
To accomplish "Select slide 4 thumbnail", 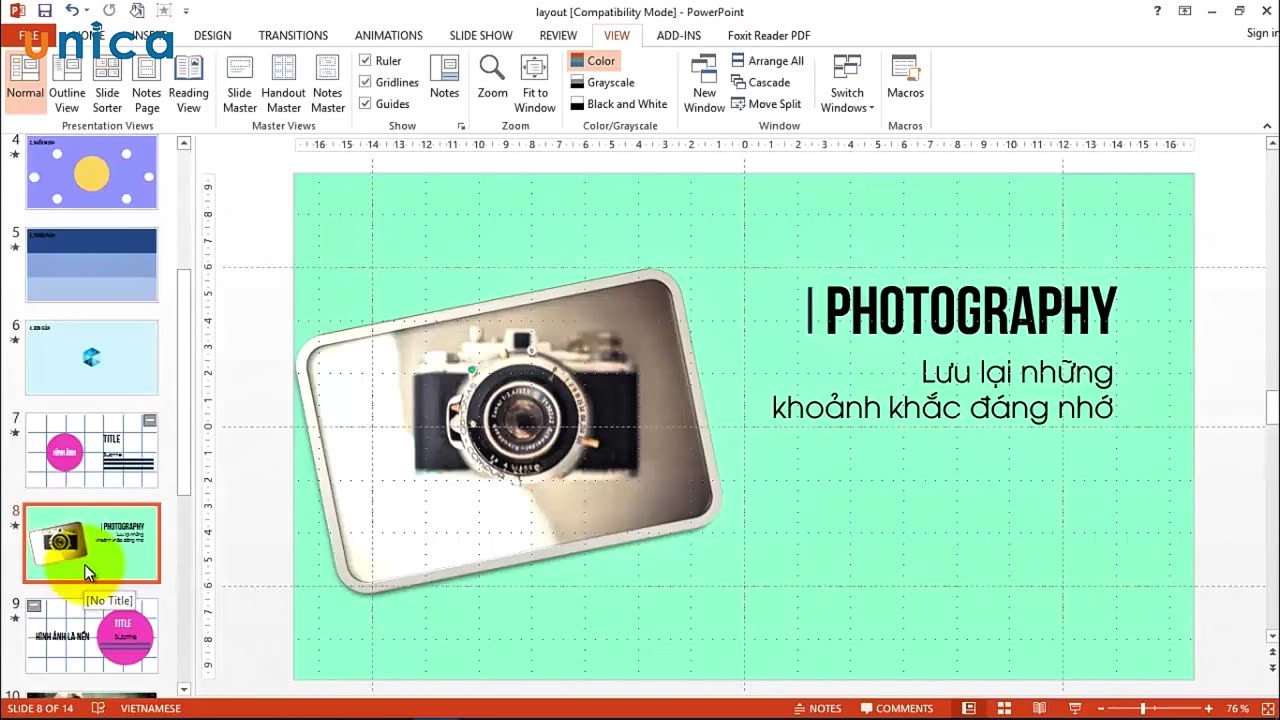I will pos(92,172).
